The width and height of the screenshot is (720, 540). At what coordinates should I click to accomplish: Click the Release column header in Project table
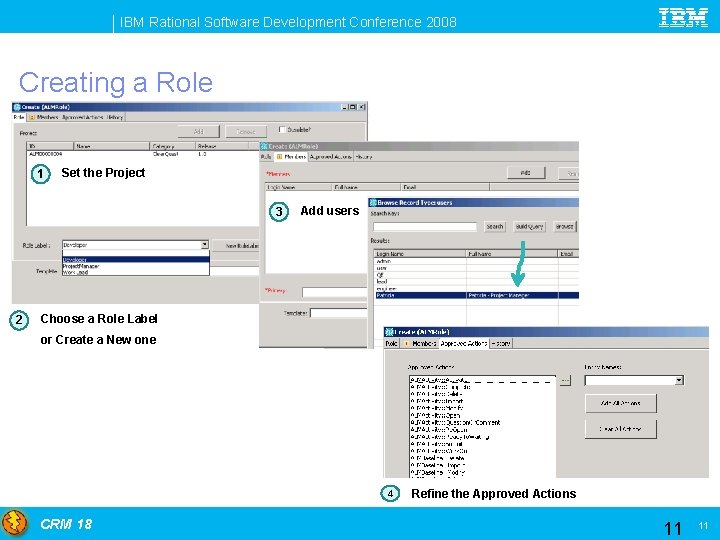click(222, 146)
